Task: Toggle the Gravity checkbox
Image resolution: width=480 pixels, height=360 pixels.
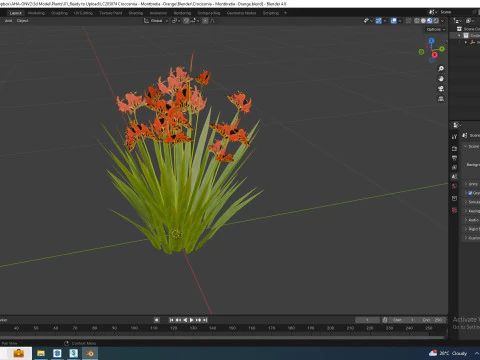Action: pyautogui.click(x=470, y=193)
